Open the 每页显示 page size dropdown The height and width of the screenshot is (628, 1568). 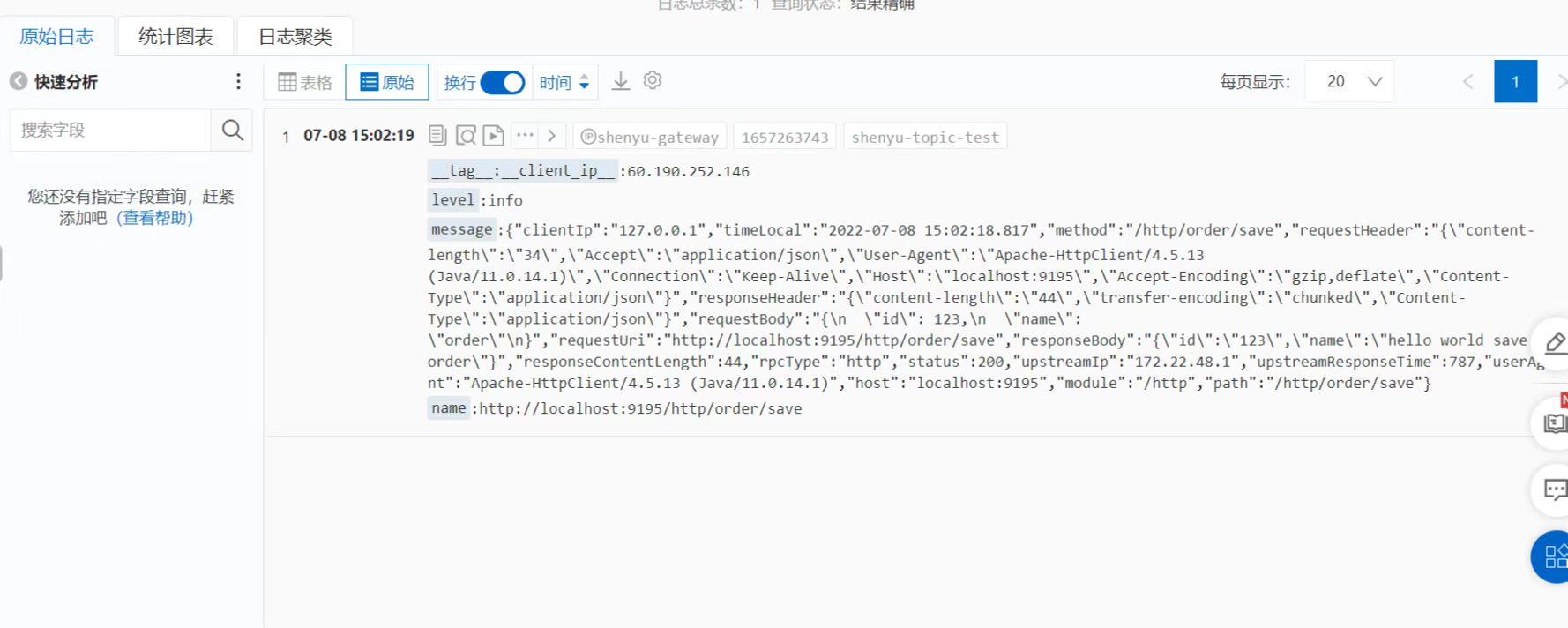1349,82
